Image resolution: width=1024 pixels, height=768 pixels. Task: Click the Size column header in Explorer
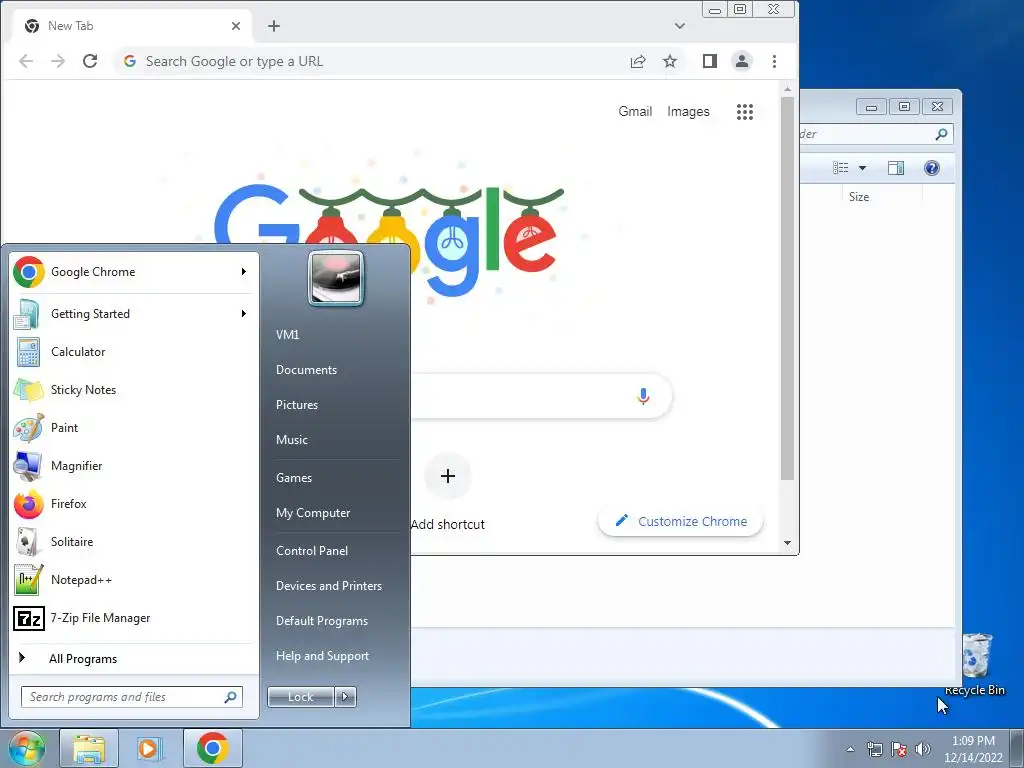(859, 197)
